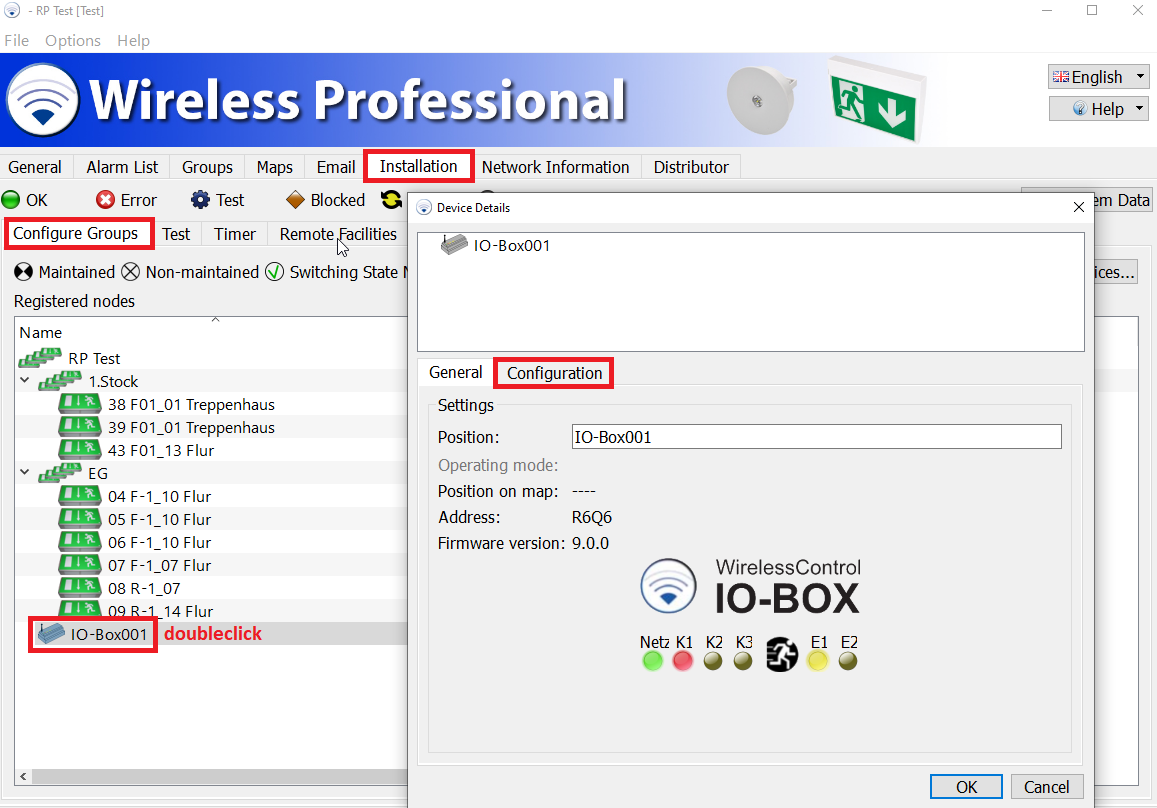
Task: Open the Help menu in menu bar
Action: pyautogui.click(x=134, y=41)
